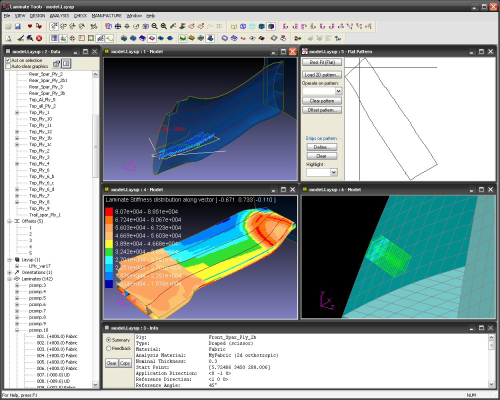
Task: Select the blue wireframe display mode icon
Action: coord(243,26)
